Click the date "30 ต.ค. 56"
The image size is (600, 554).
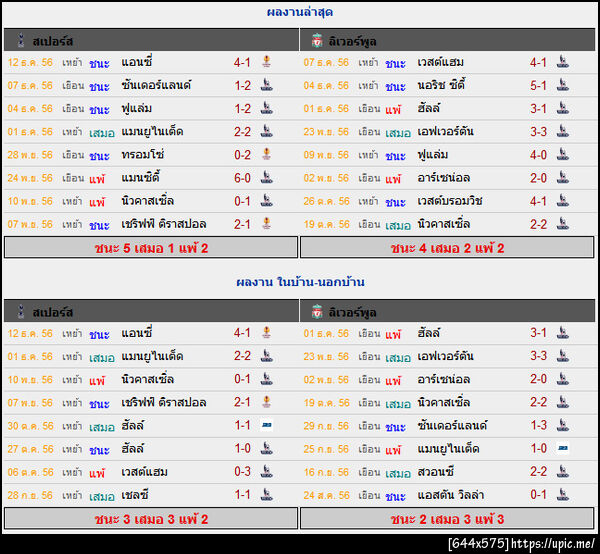click(30, 425)
